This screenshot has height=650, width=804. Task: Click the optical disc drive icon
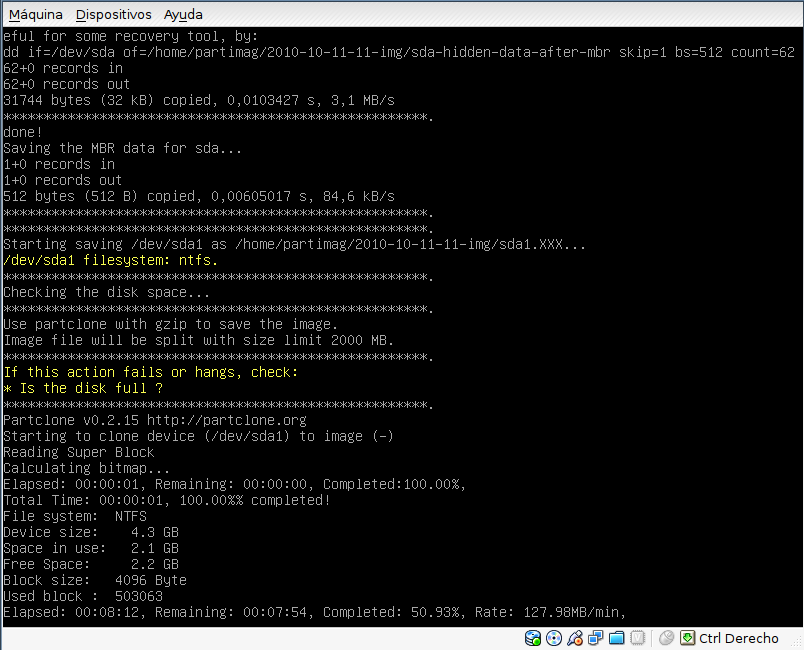coord(554,638)
